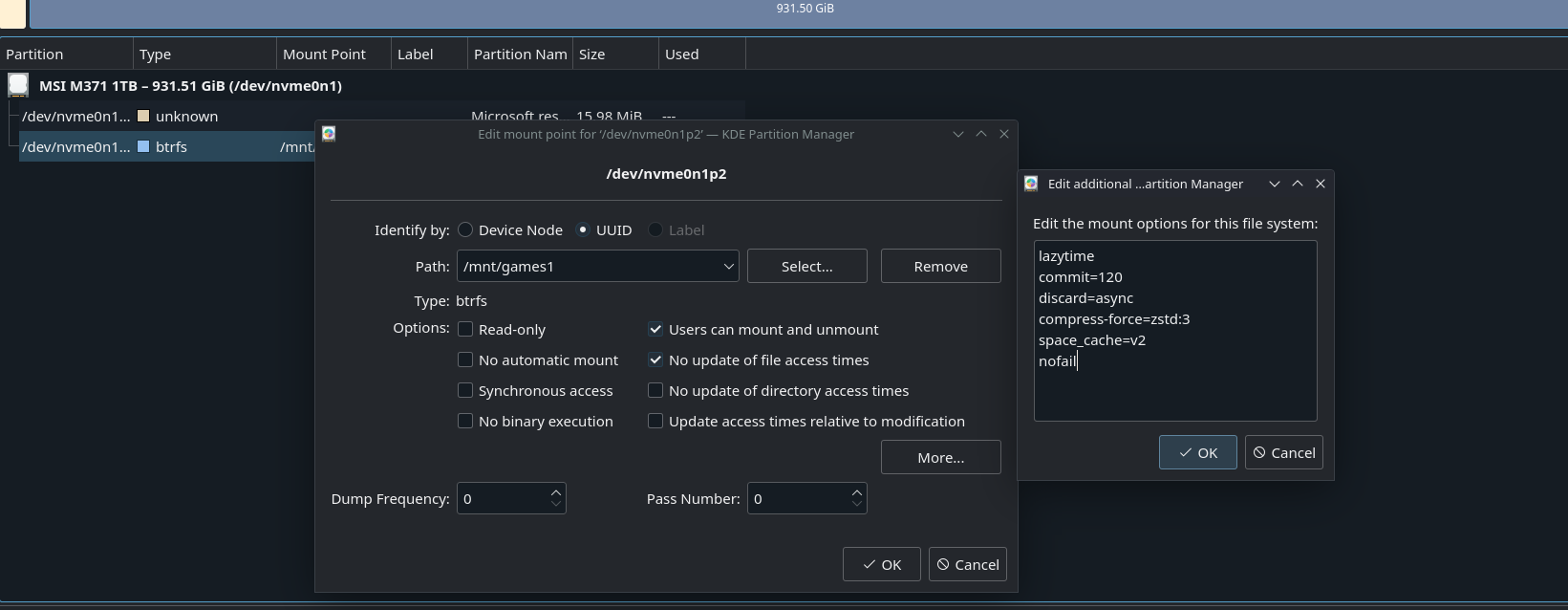Click the keep-above arrow in mount dialog titlebar
Viewport: 1568px width, 610px height.
click(x=981, y=134)
